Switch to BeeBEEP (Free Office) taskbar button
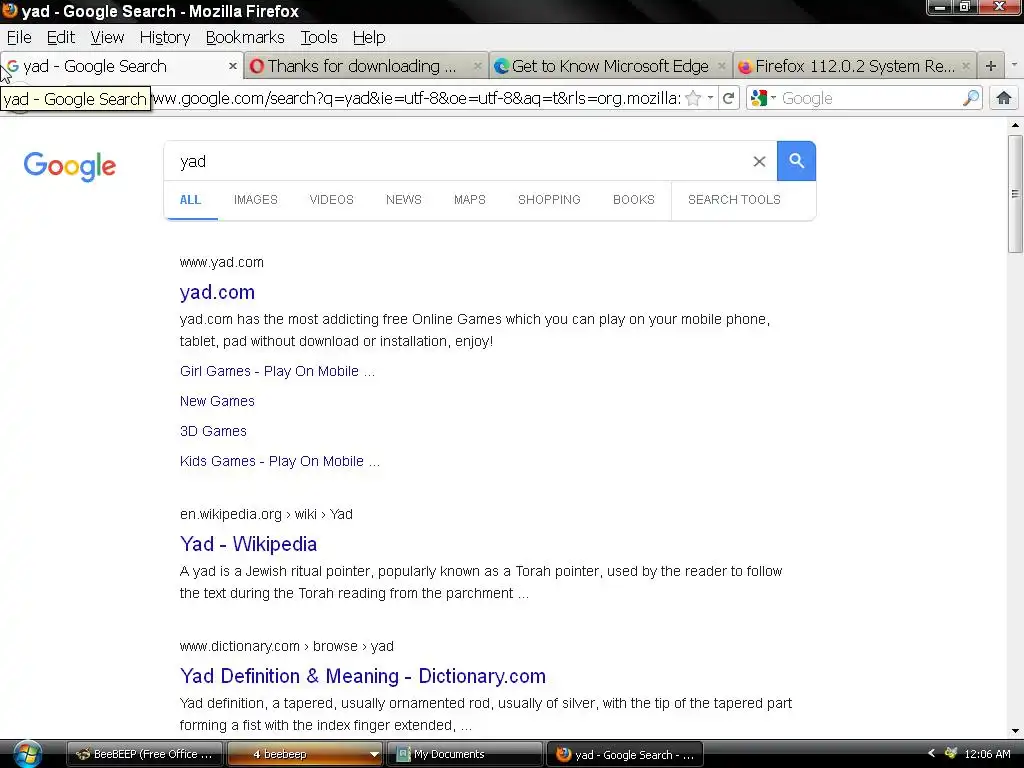Viewport: 1024px width, 768px height. coord(145,754)
